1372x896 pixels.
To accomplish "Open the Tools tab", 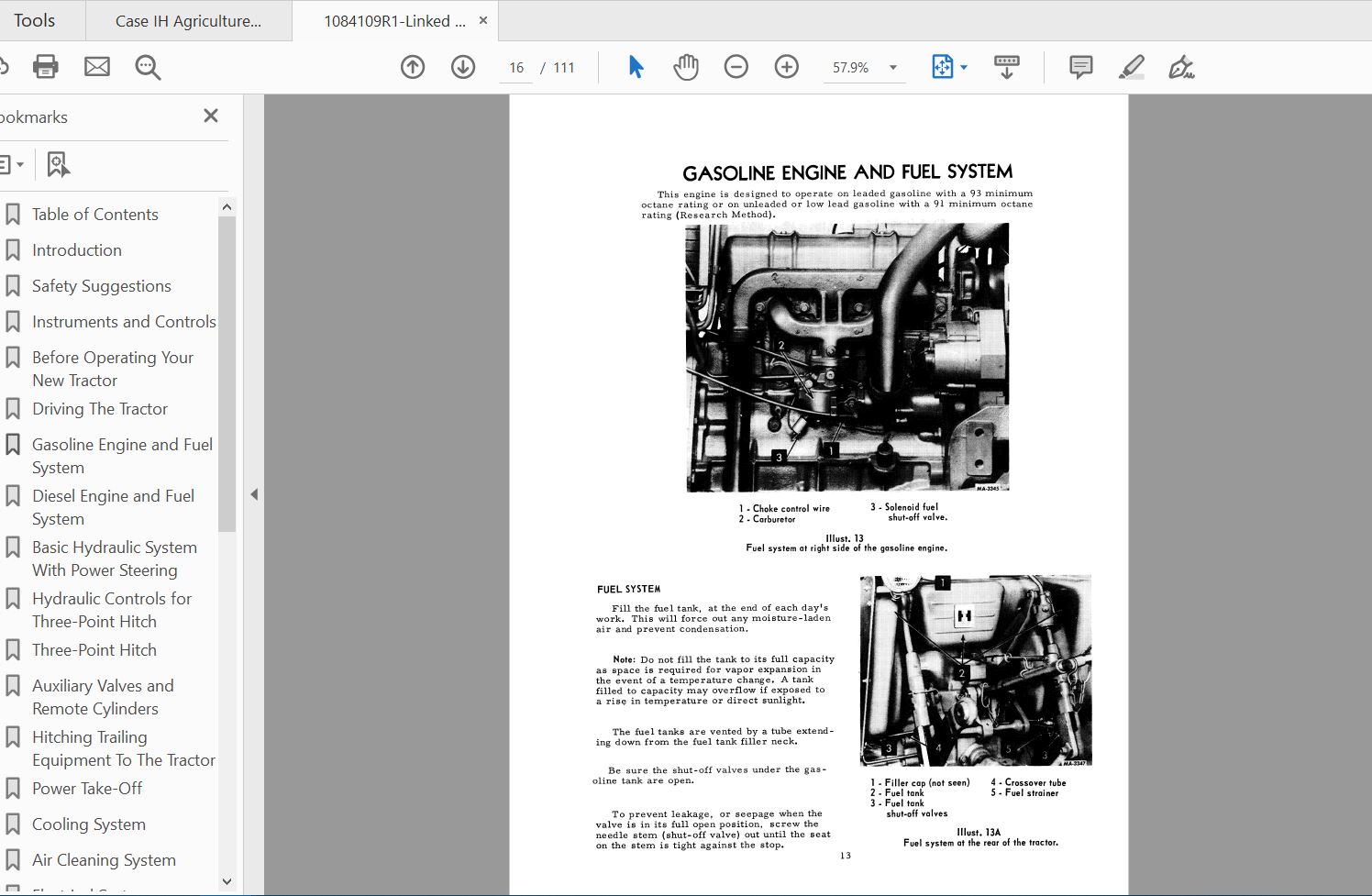I will [35, 20].
